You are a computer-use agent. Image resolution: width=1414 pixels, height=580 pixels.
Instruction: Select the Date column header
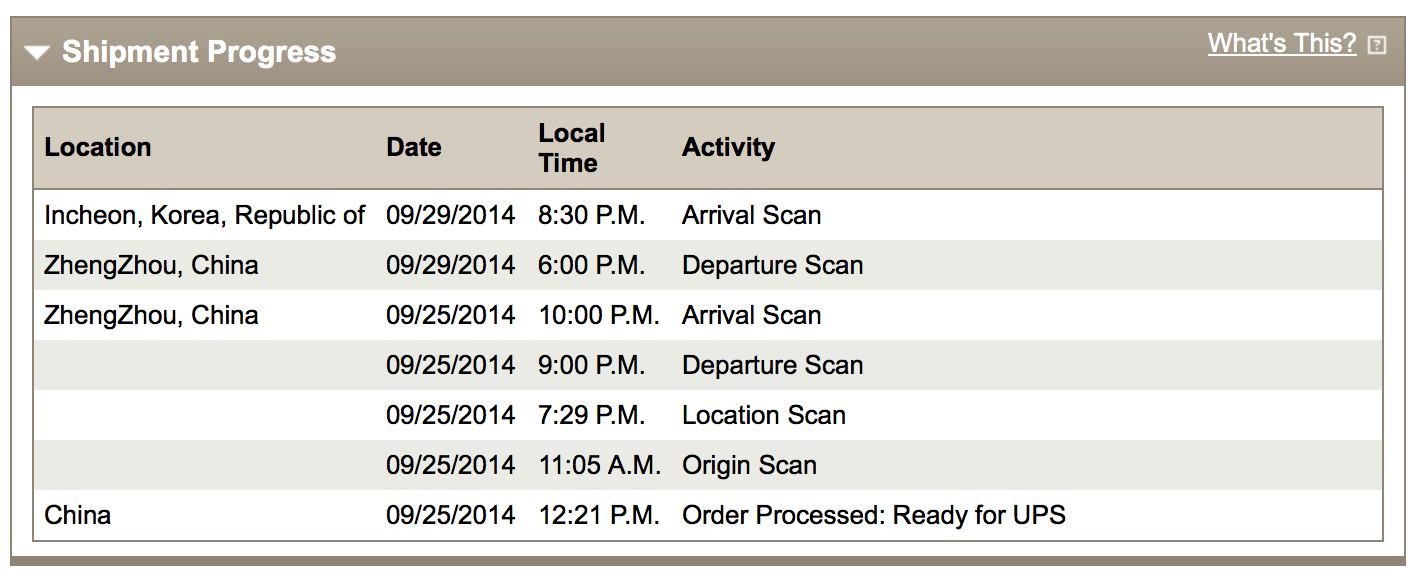click(x=414, y=147)
